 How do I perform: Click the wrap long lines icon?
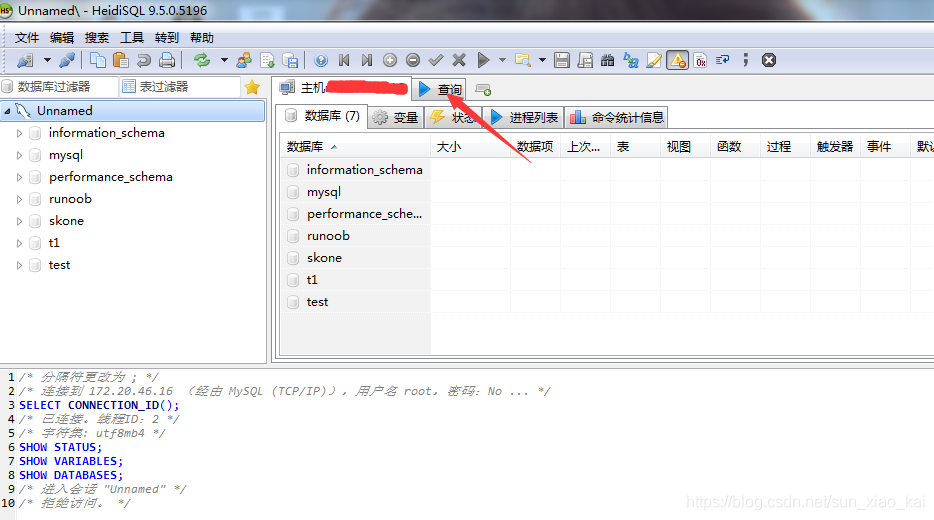(723, 60)
